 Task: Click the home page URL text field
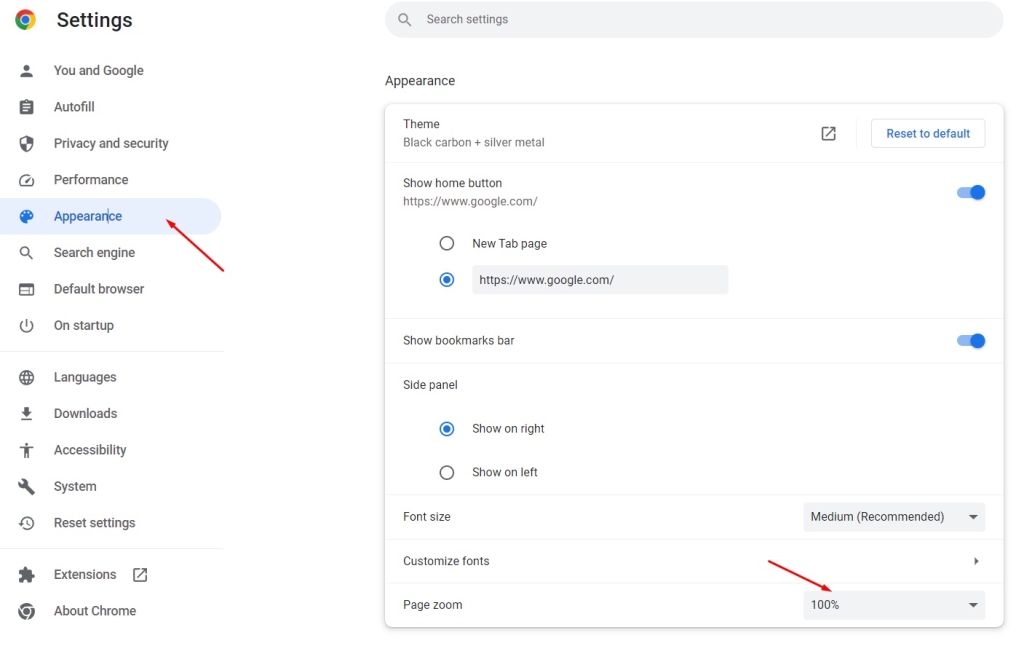tap(600, 280)
